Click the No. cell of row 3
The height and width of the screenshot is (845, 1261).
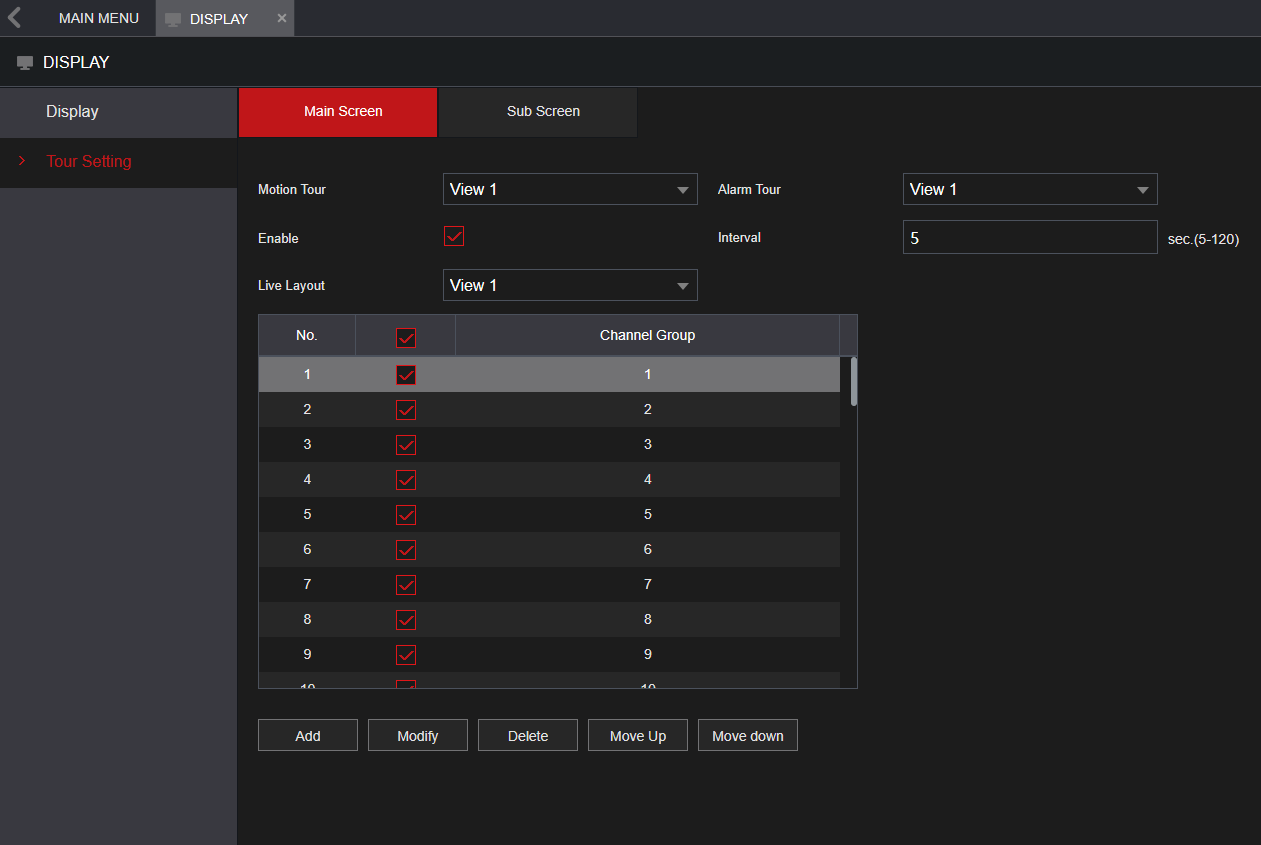(307, 444)
